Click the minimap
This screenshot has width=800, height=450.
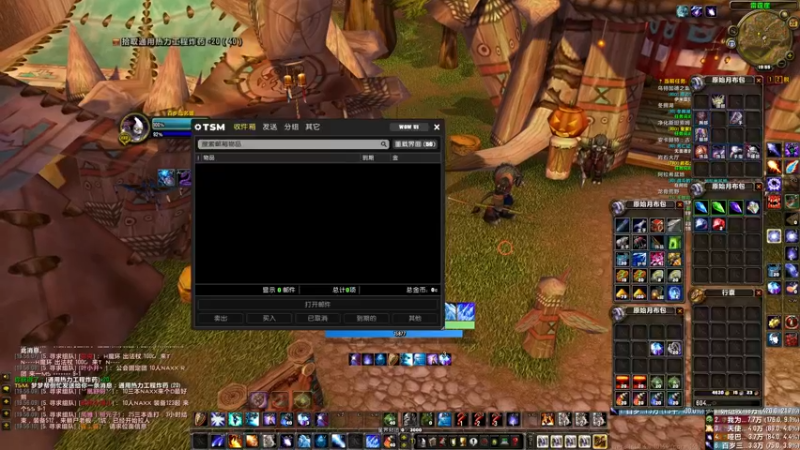click(x=763, y=37)
